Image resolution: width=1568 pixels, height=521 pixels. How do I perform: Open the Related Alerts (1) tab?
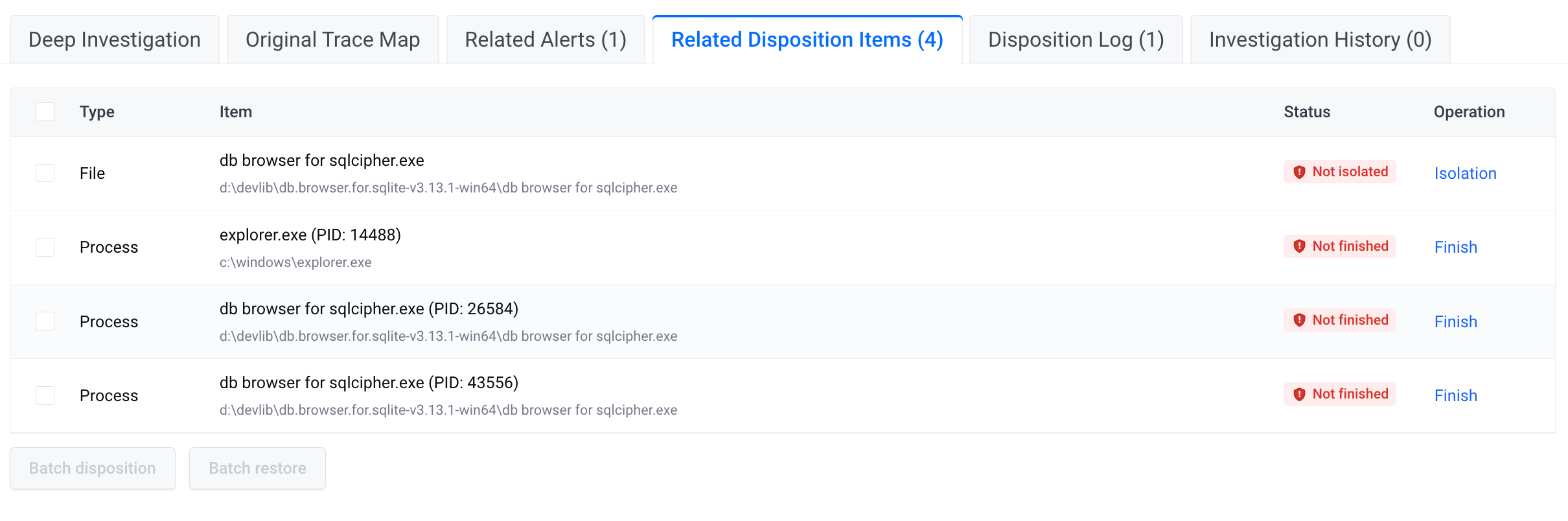[546, 40]
